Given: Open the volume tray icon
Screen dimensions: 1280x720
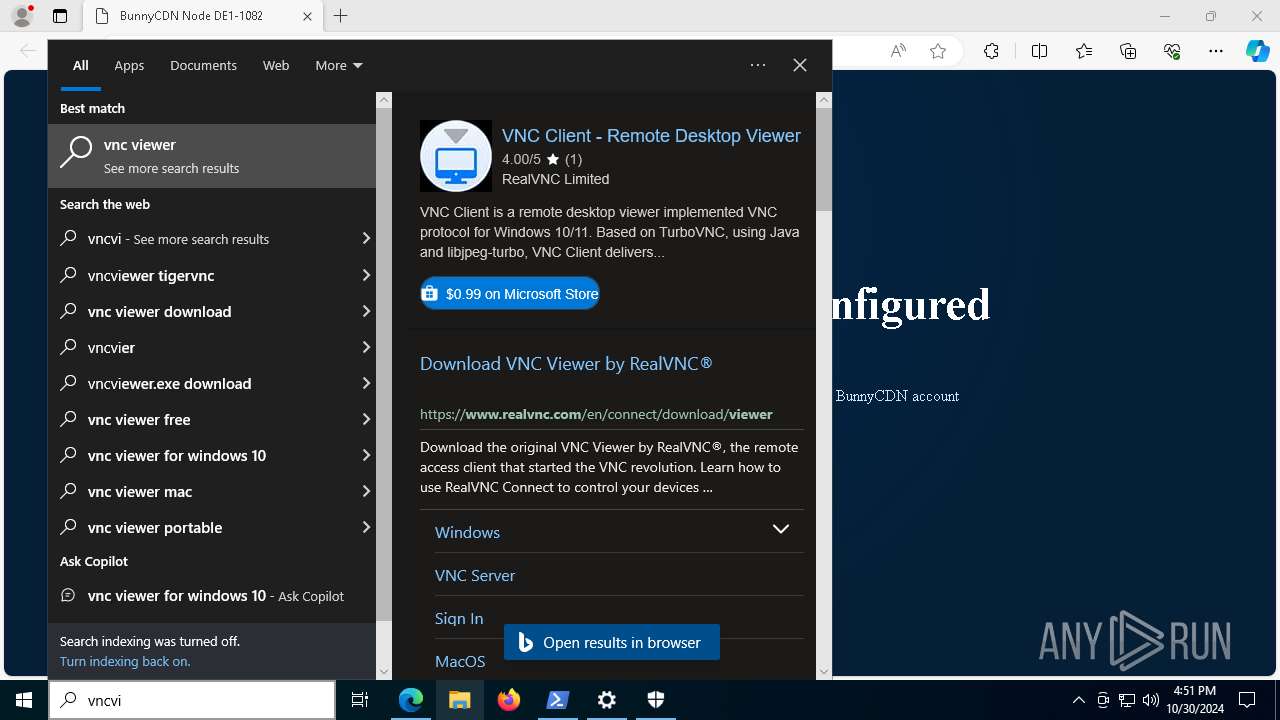Looking at the screenshot, I should coord(1151,700).
